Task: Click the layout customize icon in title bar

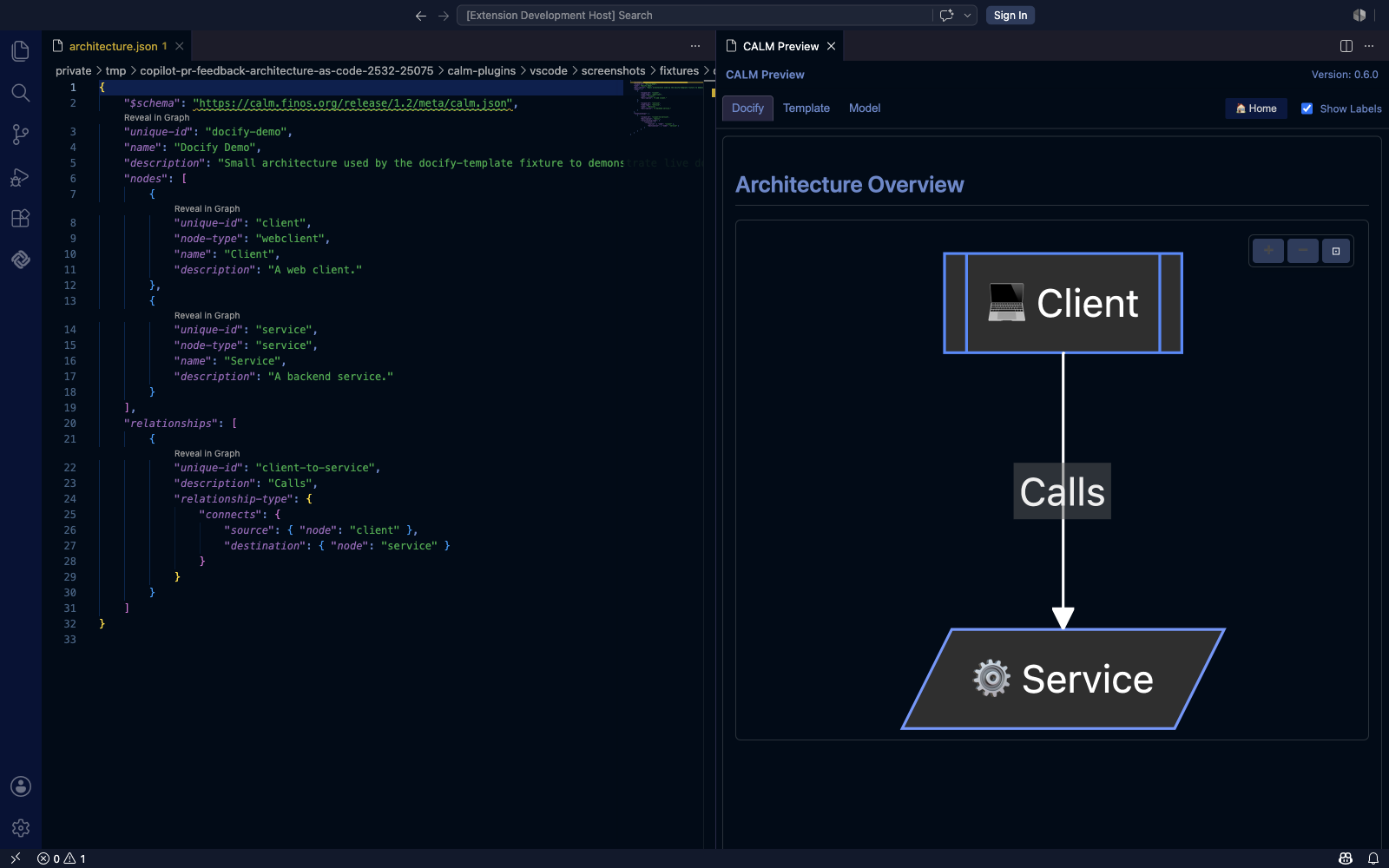Action: [x=1359, y=16]
